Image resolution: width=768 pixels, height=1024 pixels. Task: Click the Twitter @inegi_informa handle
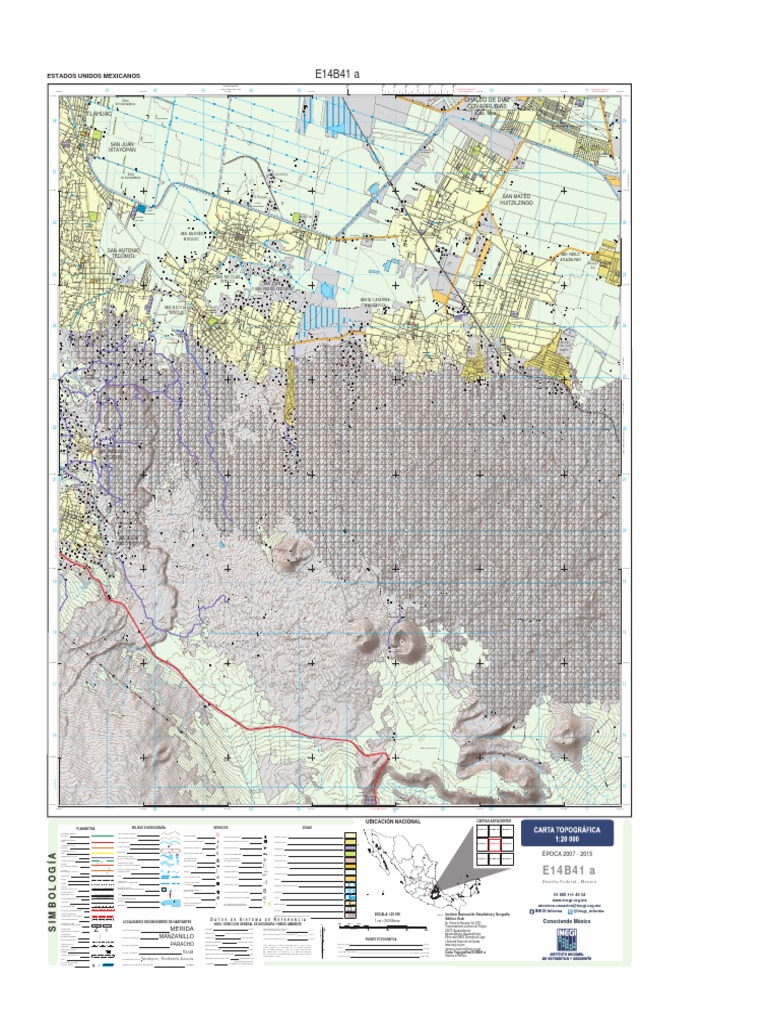(588, 911)
